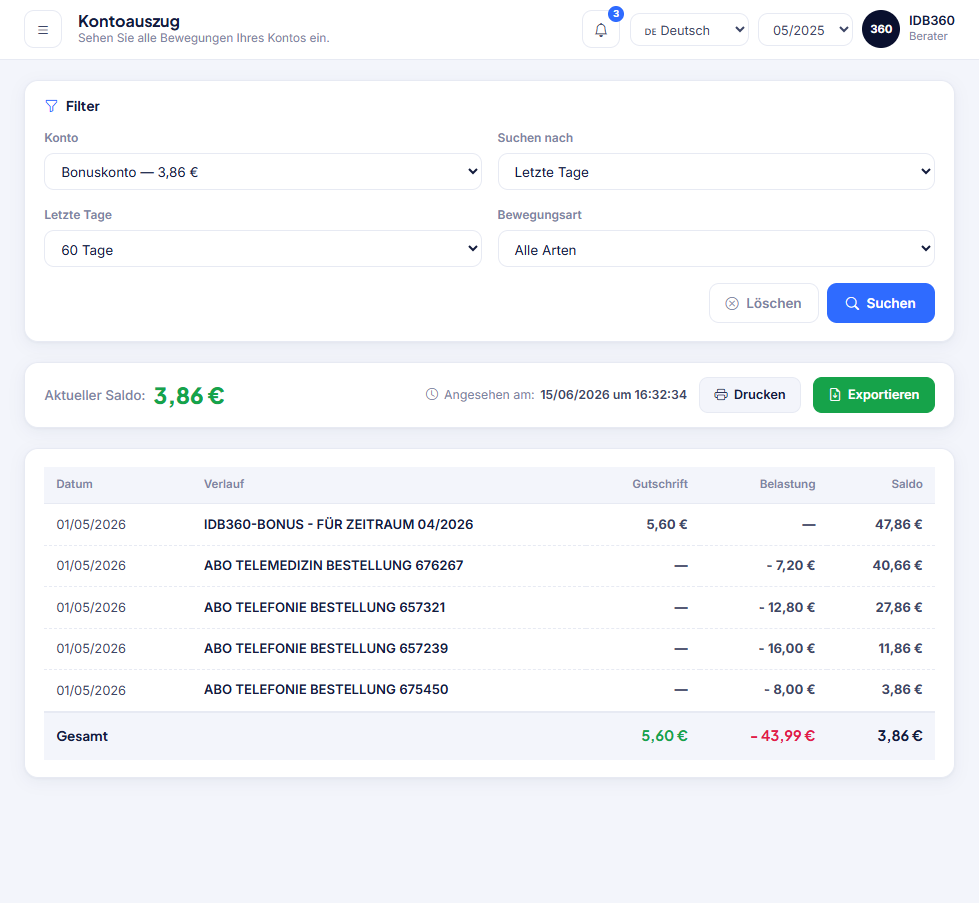
Task: Select ABO TELEMEDIZIN BESTELLUNG 676267 entry
Action: [489, 566]
